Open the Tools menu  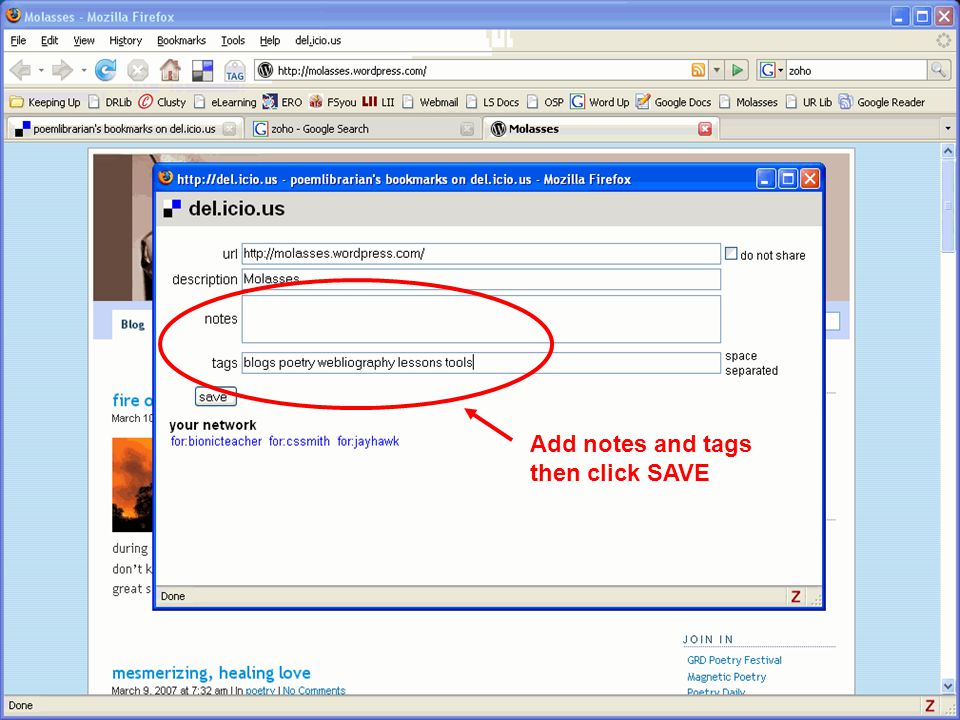(233, 40)
